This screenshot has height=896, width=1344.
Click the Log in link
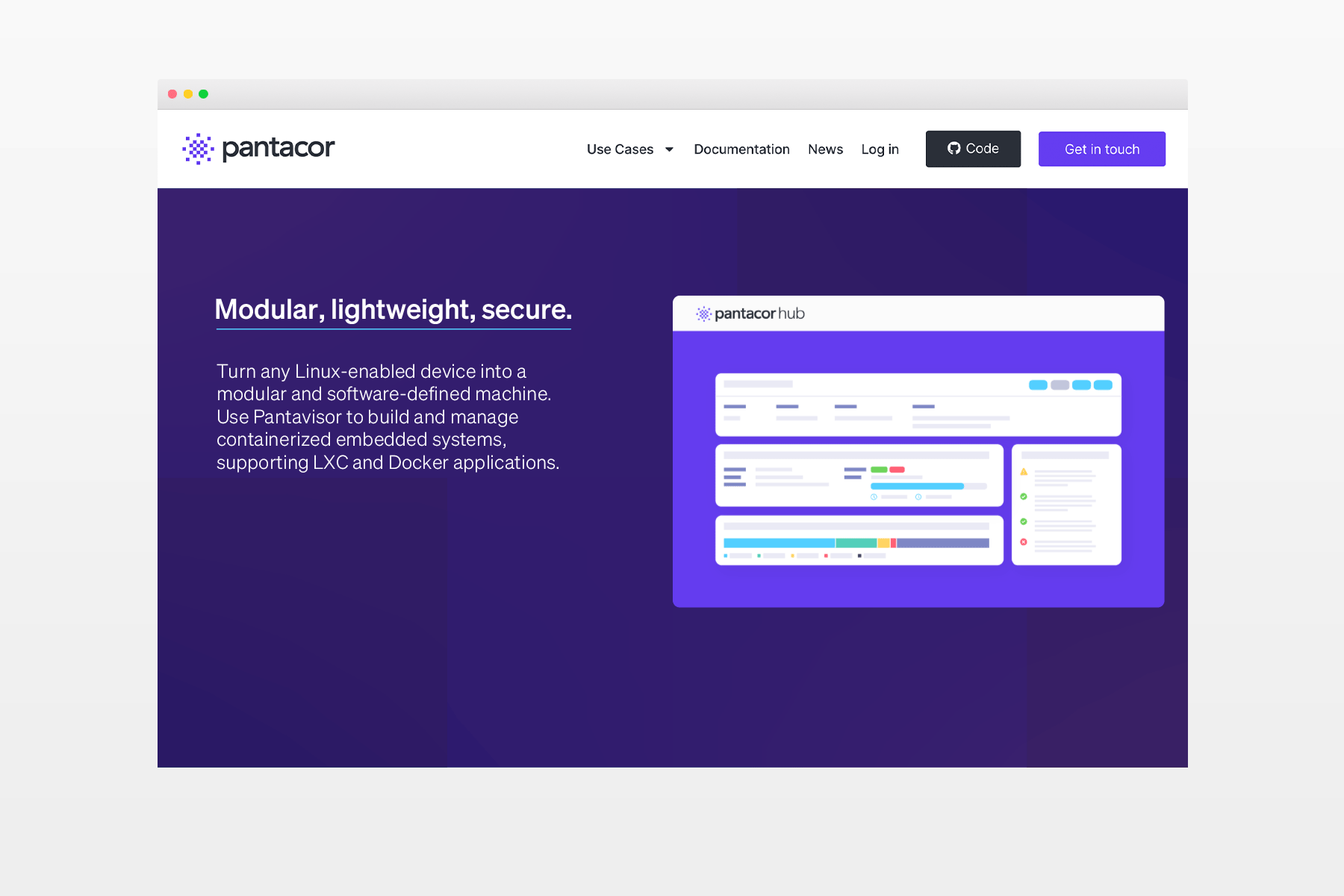point(880,149)
